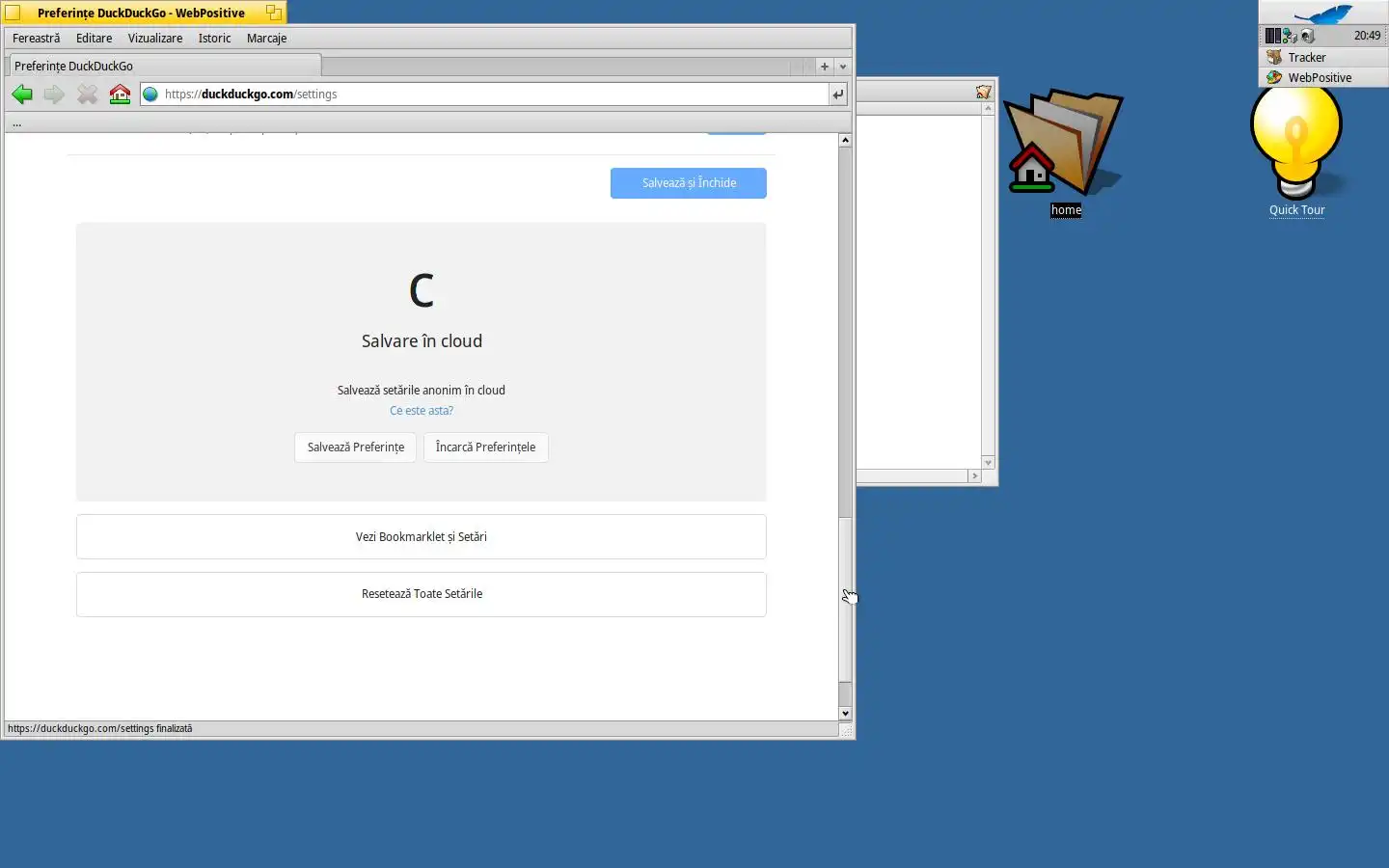Viewport: 1389px width, 868px height.
Task: Click the close box on WebPositive title tab
Action: [x=13, y=13]
